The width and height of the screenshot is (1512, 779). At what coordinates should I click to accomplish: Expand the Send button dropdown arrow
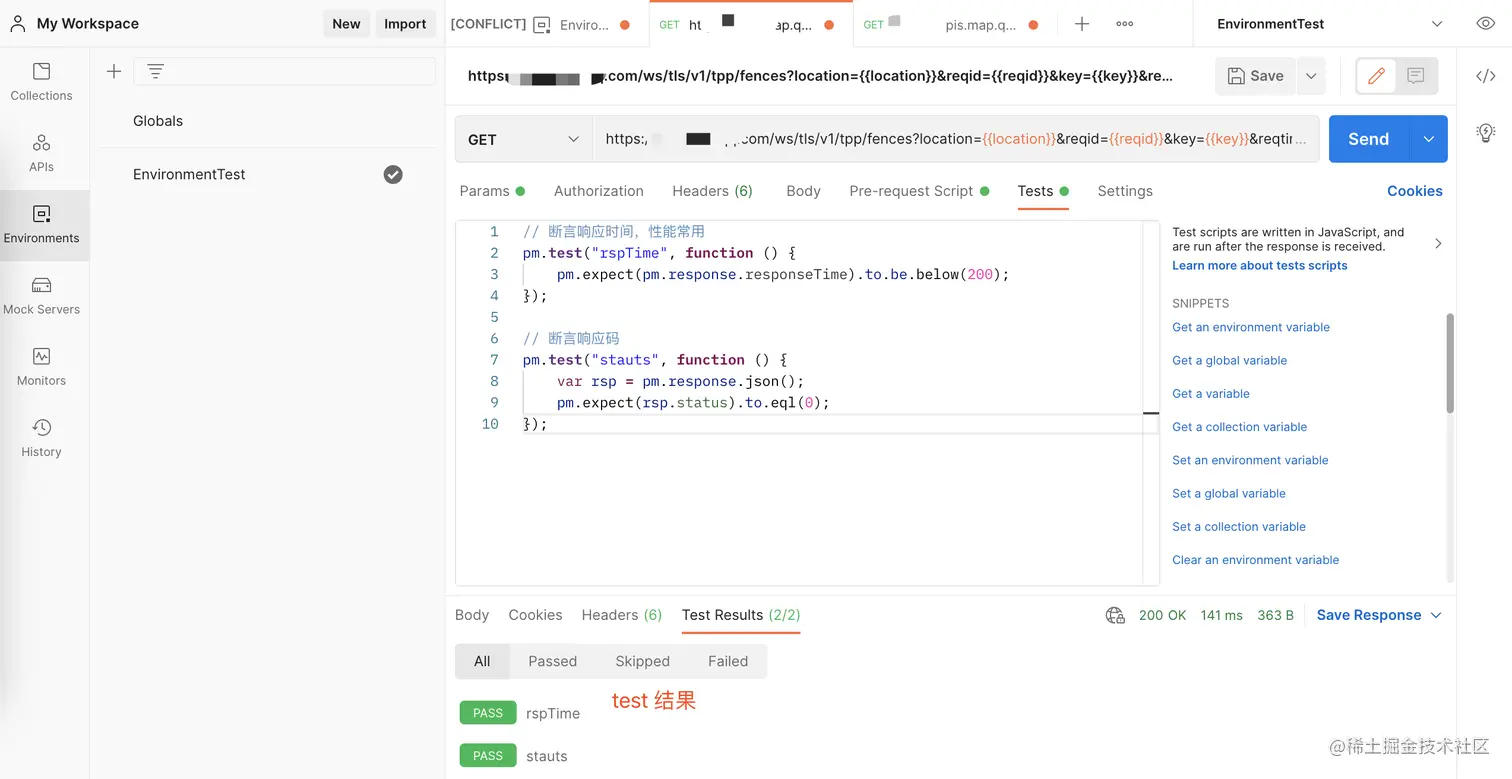(1428, 139)
